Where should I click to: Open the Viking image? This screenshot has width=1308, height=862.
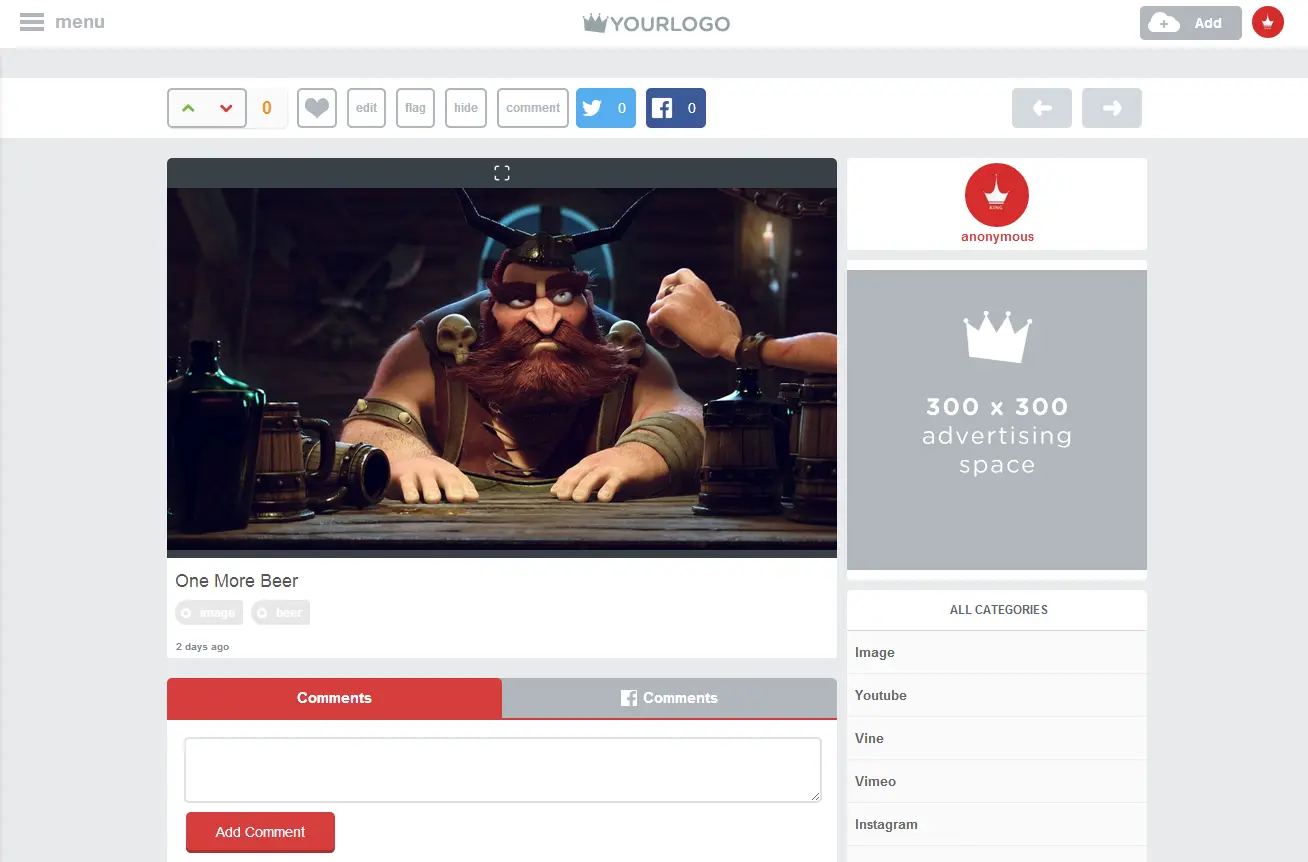tap(502, 369)
